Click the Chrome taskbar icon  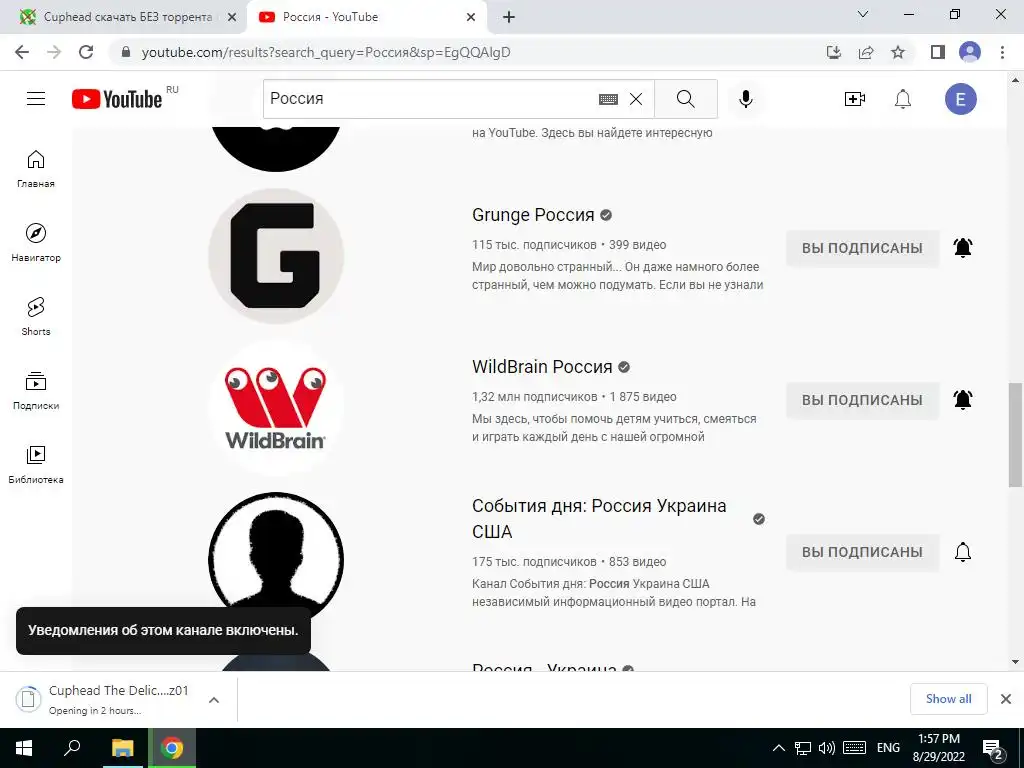pyautogui.click(x=172, y=748)
